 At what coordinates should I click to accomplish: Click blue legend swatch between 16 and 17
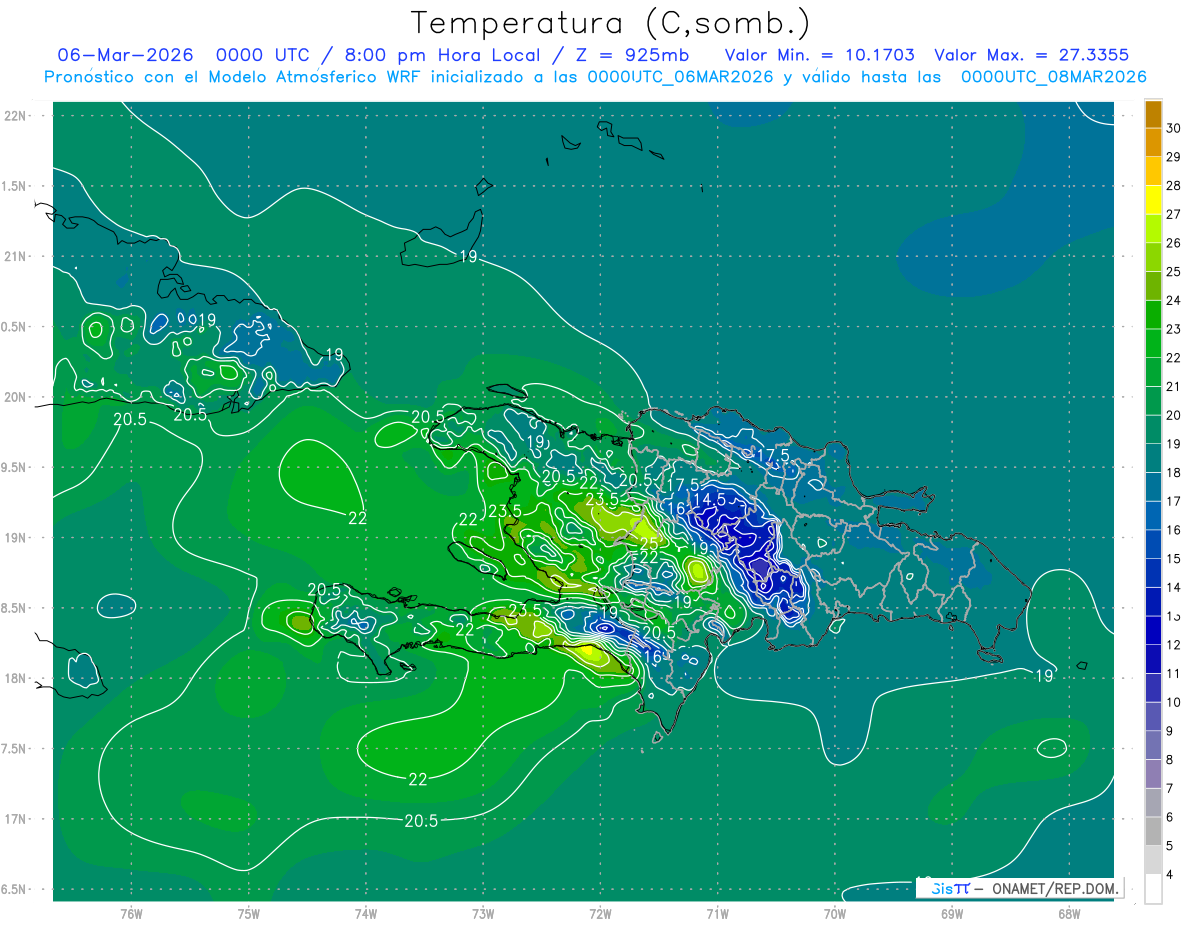1153,516
